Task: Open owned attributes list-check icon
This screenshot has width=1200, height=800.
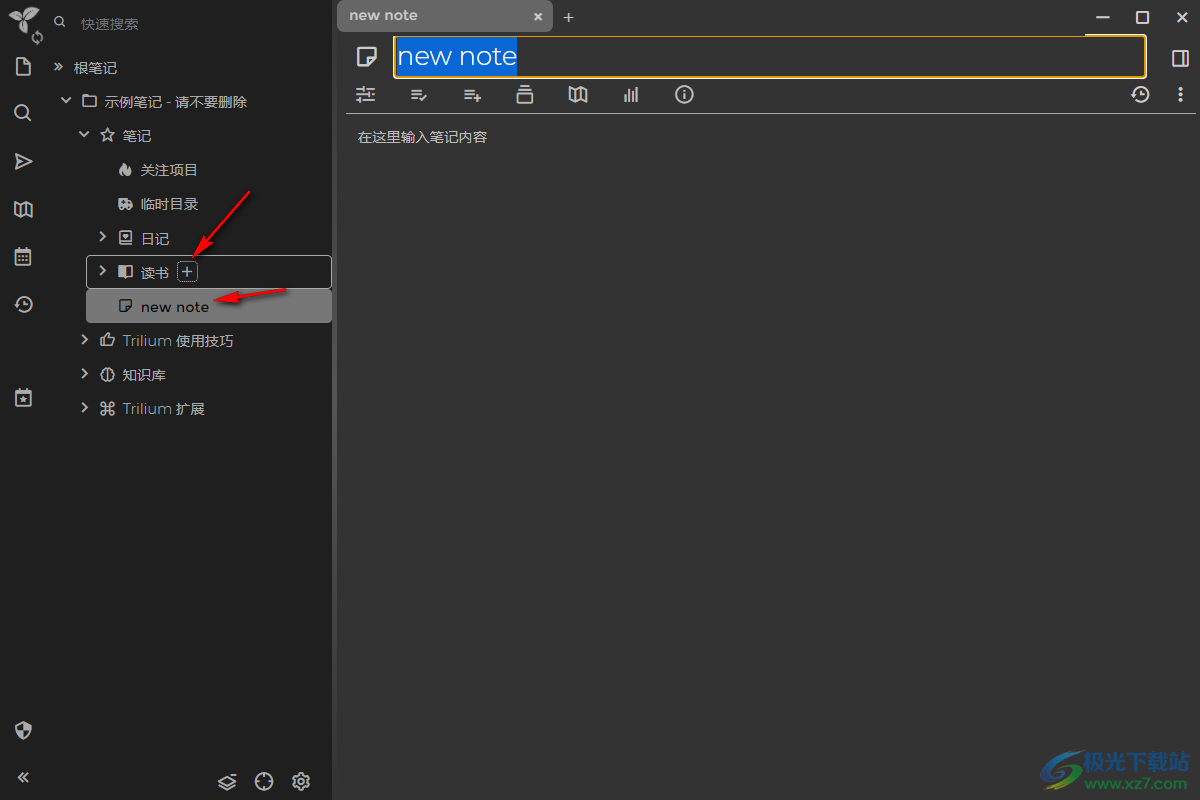Action: coord(419,95)
